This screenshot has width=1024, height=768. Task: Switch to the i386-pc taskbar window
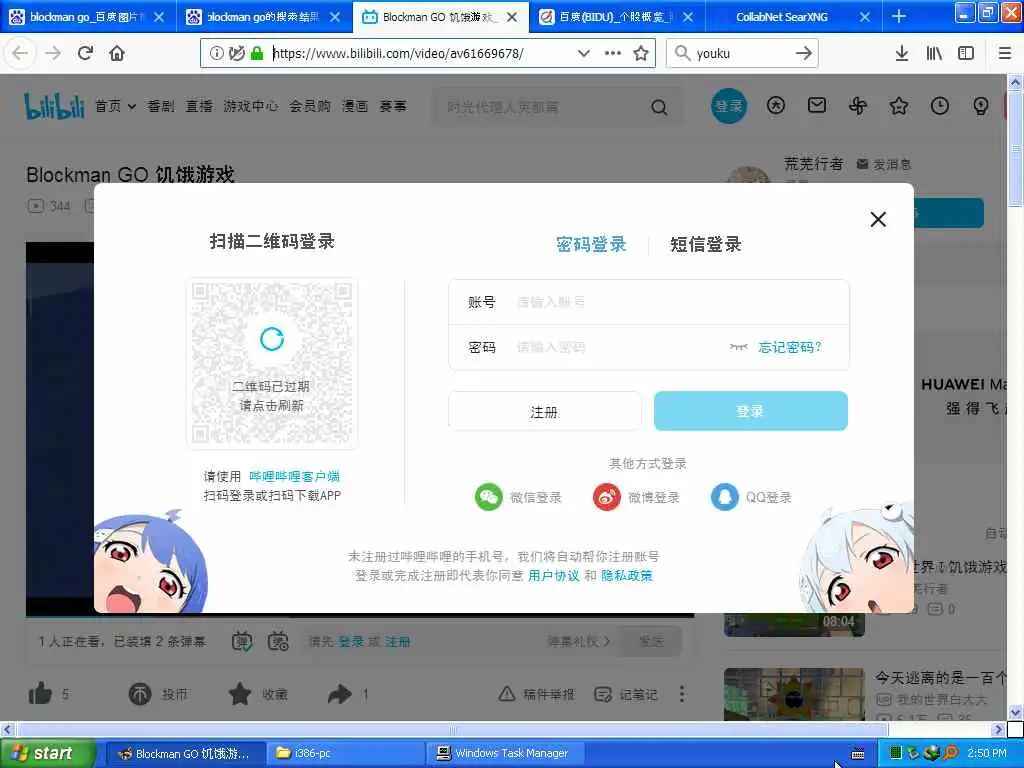pos(346,753)
